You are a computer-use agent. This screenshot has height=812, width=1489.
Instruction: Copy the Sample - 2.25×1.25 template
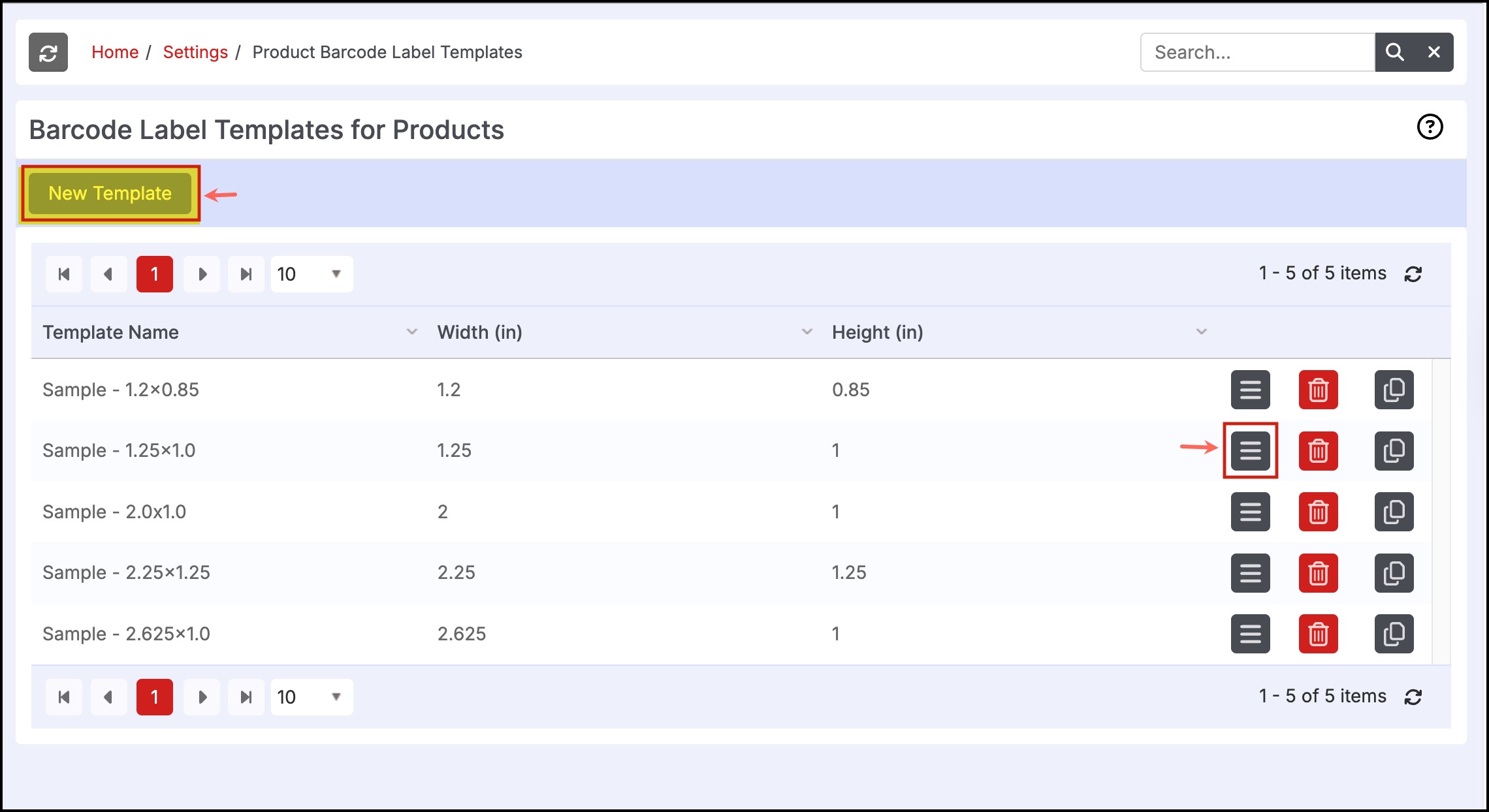tap(1394, 573)
